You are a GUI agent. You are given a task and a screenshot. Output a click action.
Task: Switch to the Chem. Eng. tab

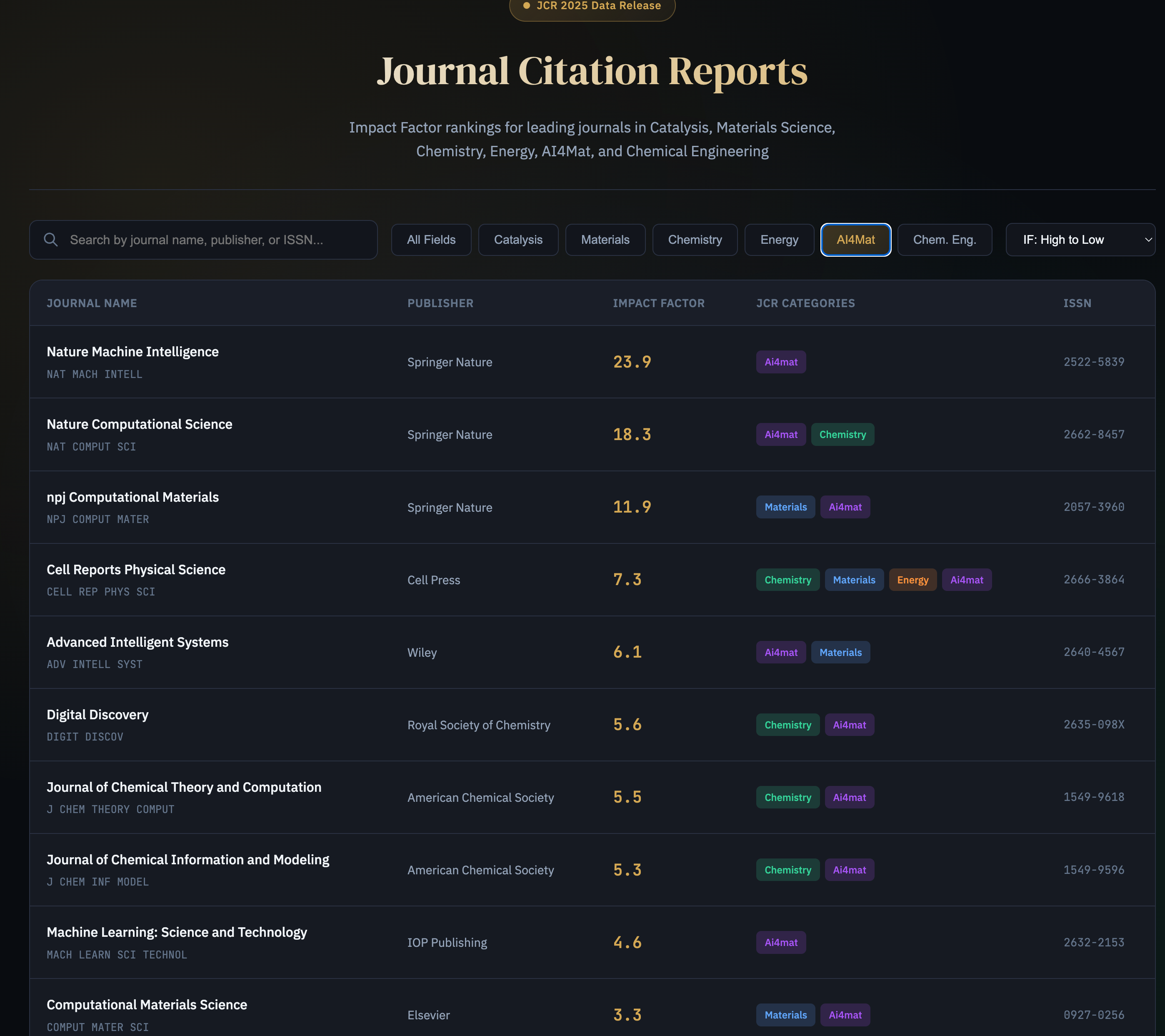944,240
